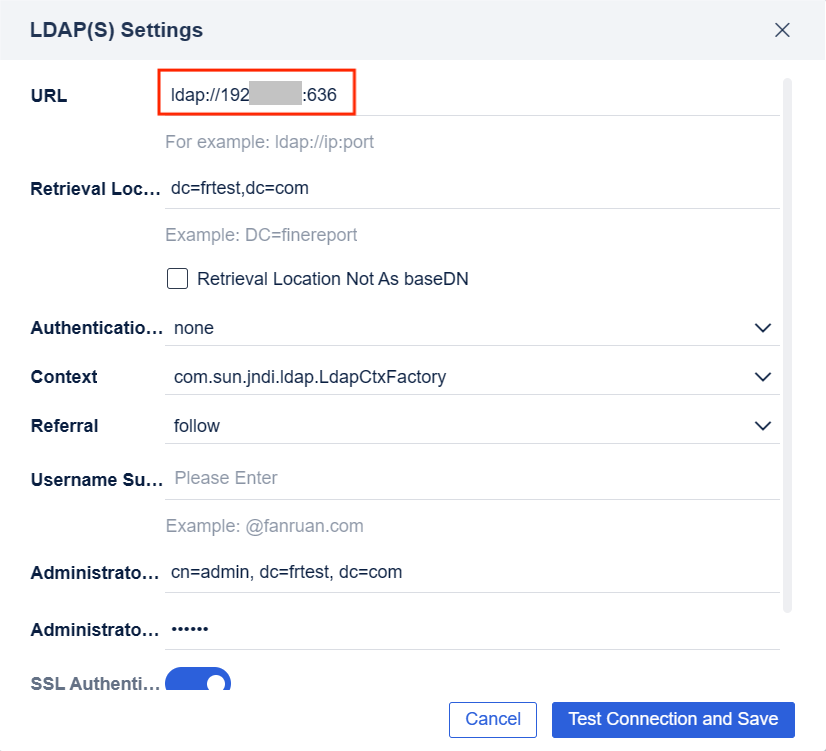This screenshot has height=751, width=826.
Task: Enable Retrieval Location Not As baseDN
Action: click(177, 278)
